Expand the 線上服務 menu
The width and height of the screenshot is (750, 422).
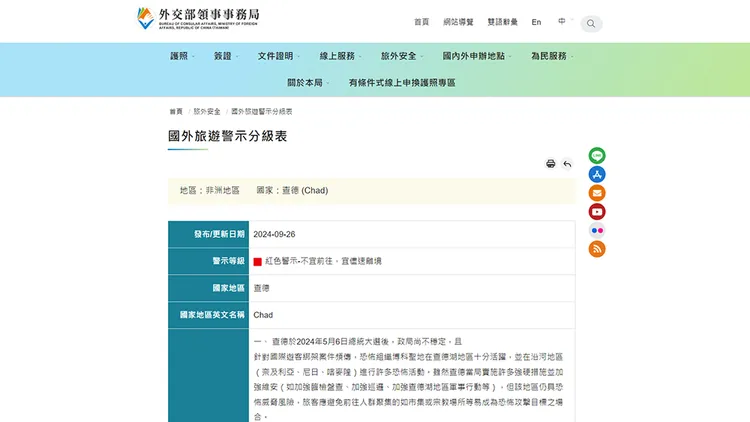point(340,56)
